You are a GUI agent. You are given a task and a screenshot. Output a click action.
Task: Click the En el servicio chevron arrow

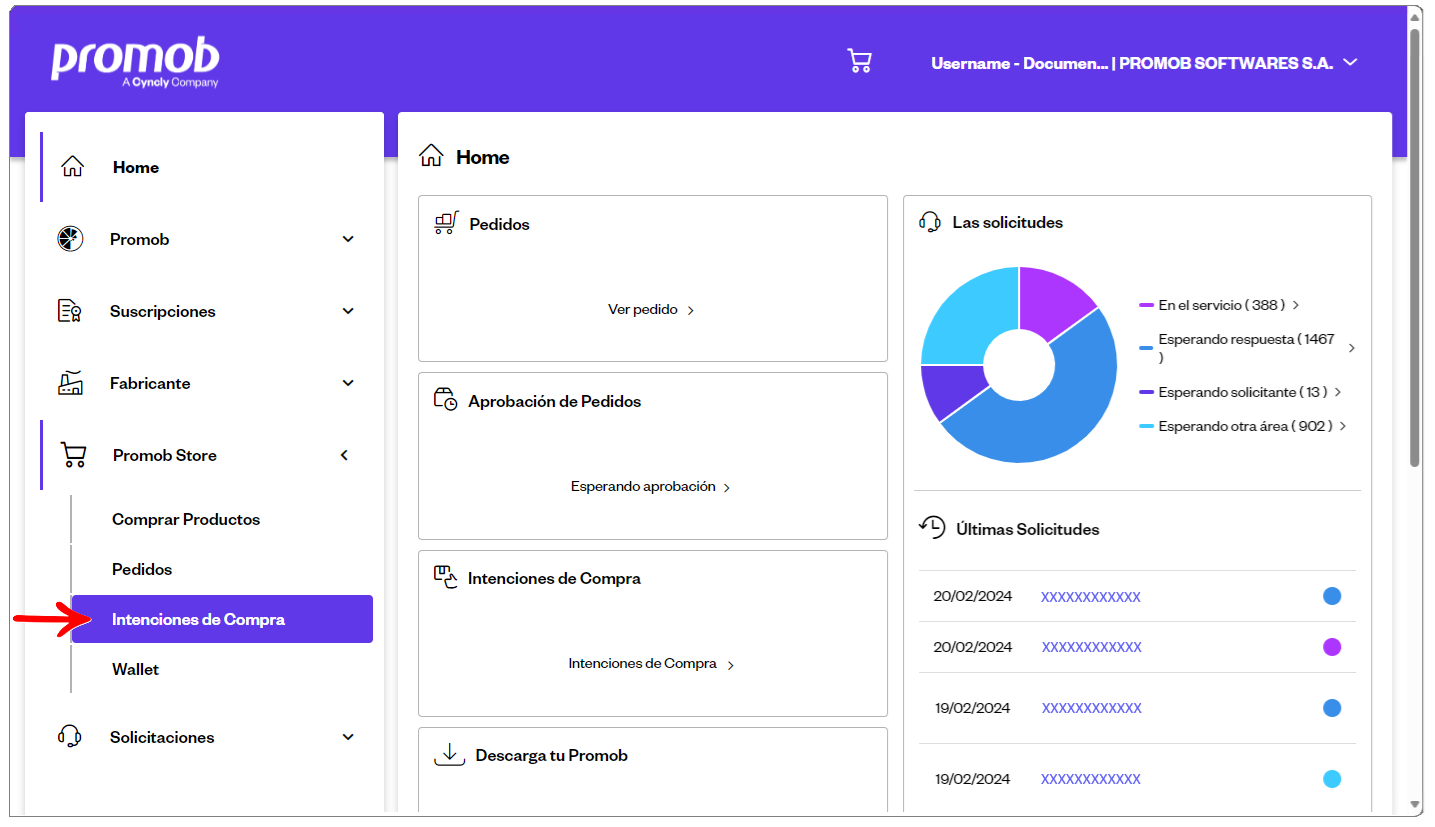click(1297, 305)
